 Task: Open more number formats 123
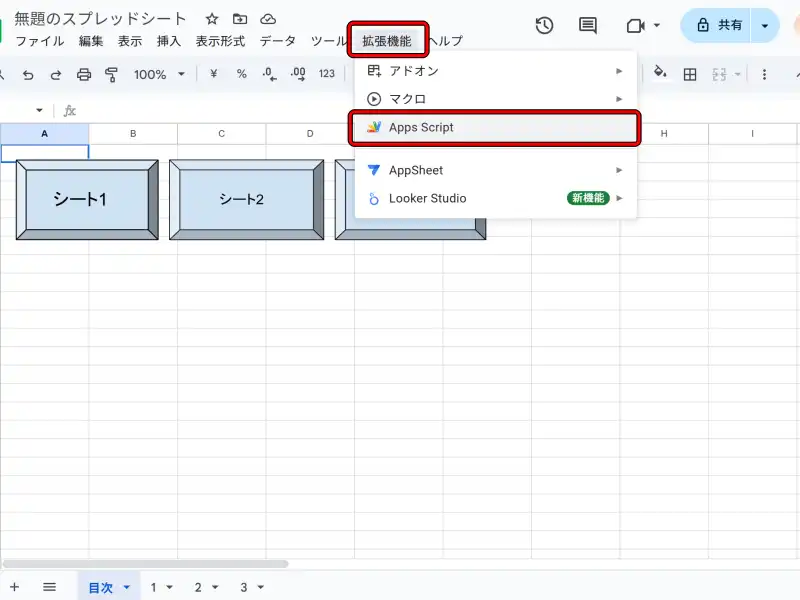[327, 74]
